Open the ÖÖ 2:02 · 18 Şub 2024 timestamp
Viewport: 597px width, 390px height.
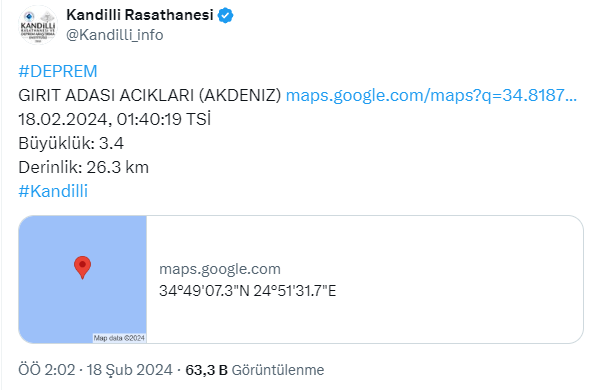coord(95,370)
